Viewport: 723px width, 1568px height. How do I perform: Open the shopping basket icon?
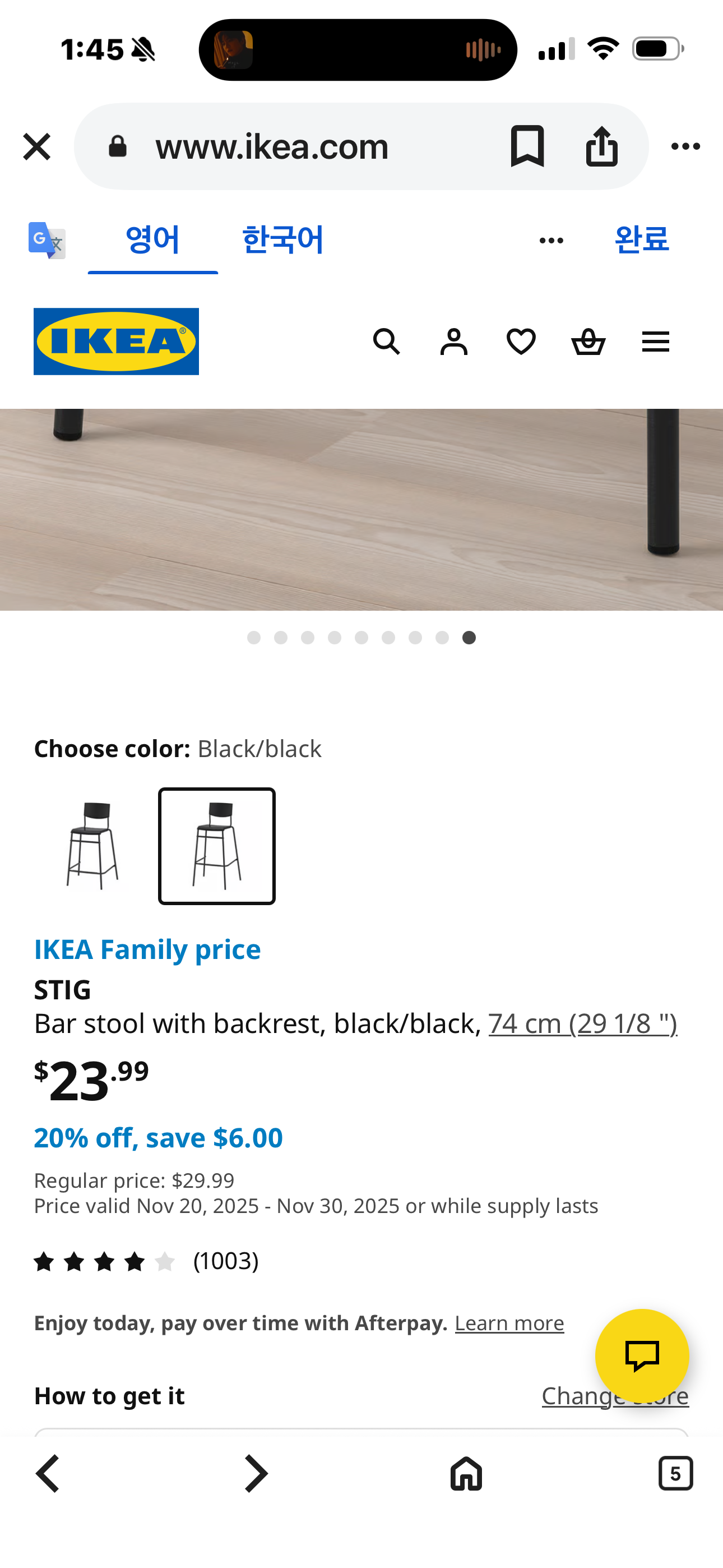[x=588, y=342]
